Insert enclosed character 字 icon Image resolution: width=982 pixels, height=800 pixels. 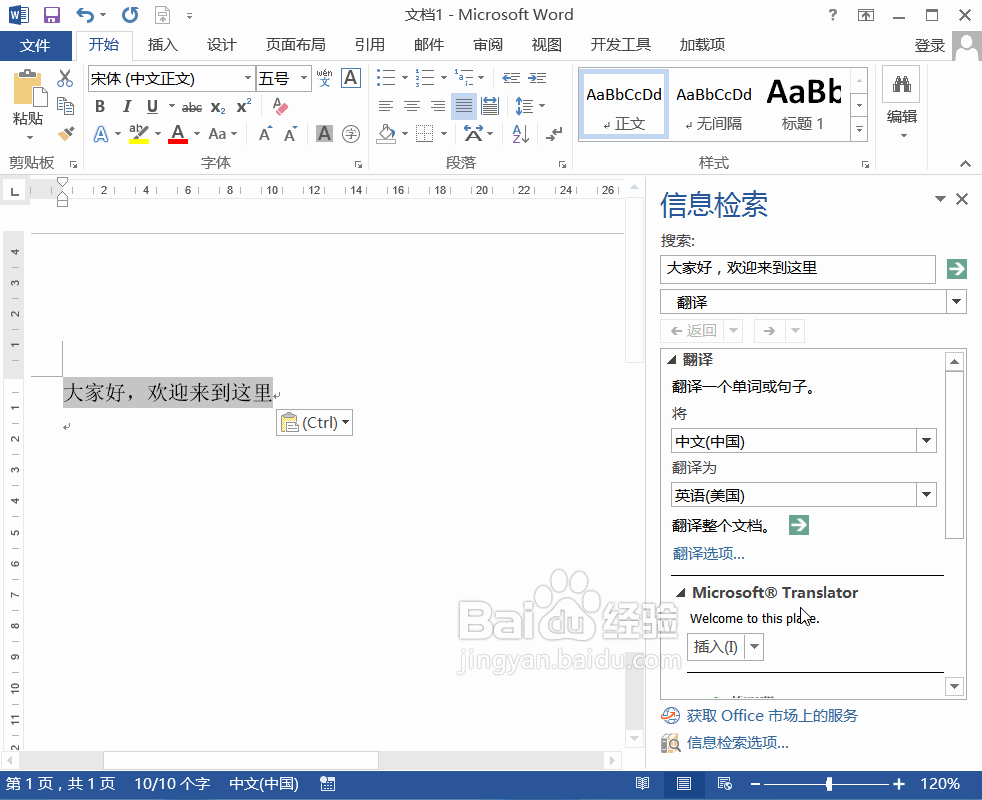tap(351, 133)
